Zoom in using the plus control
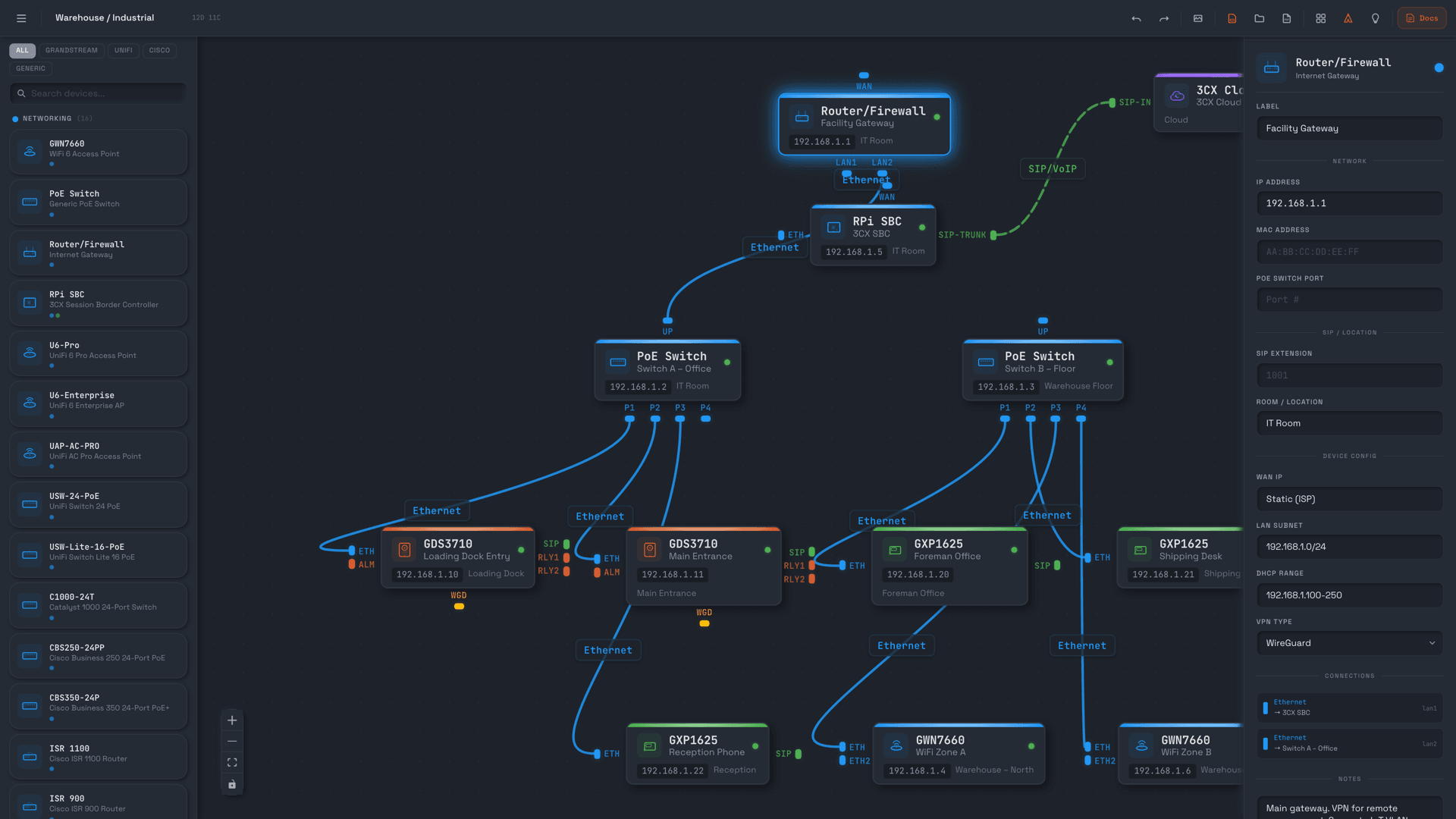The width and height of the screenshot is (1456, 819). point(232,720)
